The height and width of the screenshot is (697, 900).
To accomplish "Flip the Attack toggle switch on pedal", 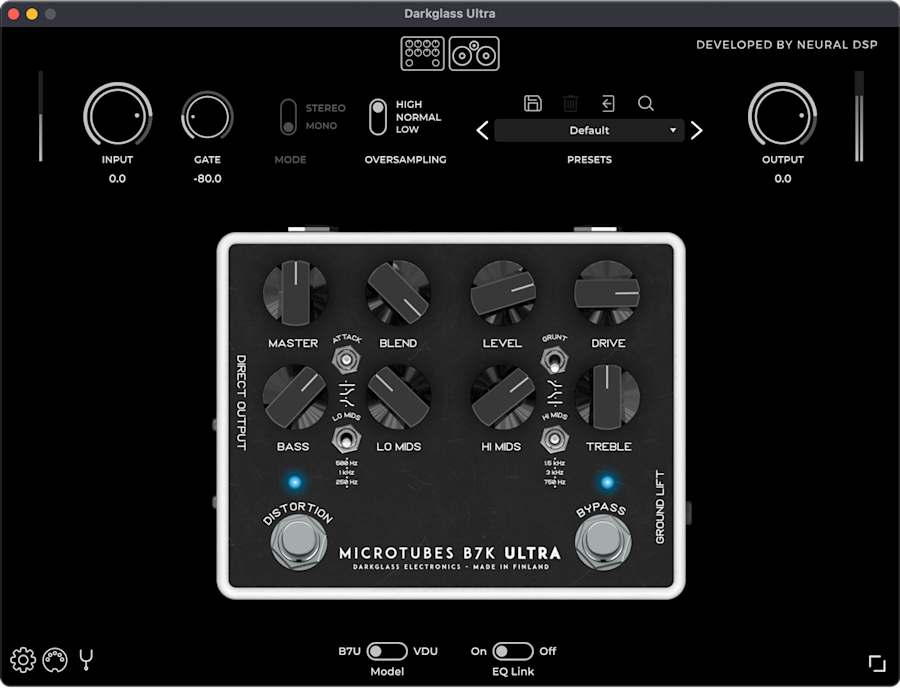I will click(x=346, y=359).
